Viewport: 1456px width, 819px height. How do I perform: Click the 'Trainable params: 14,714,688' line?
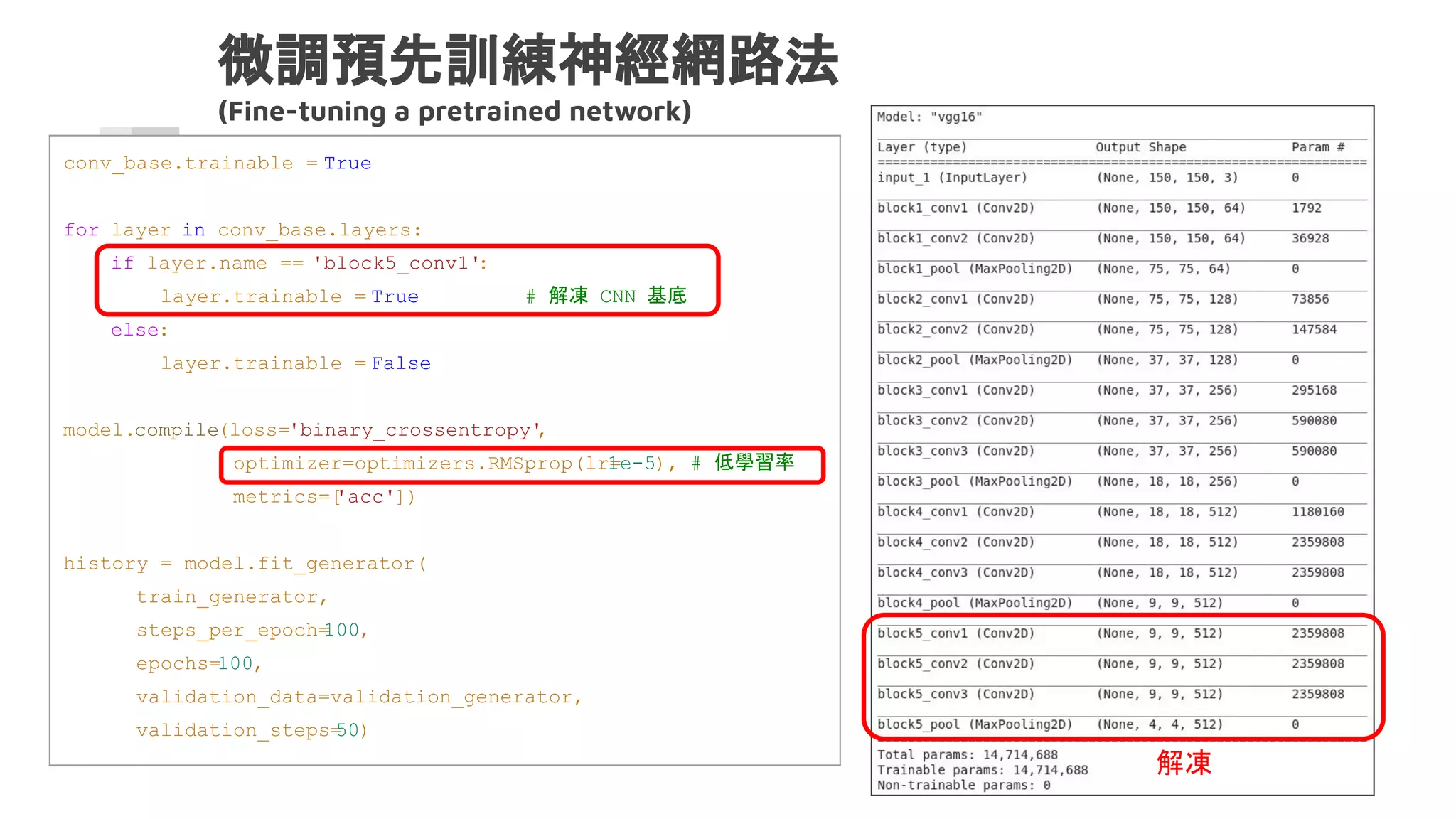click(x=982, y=770)
